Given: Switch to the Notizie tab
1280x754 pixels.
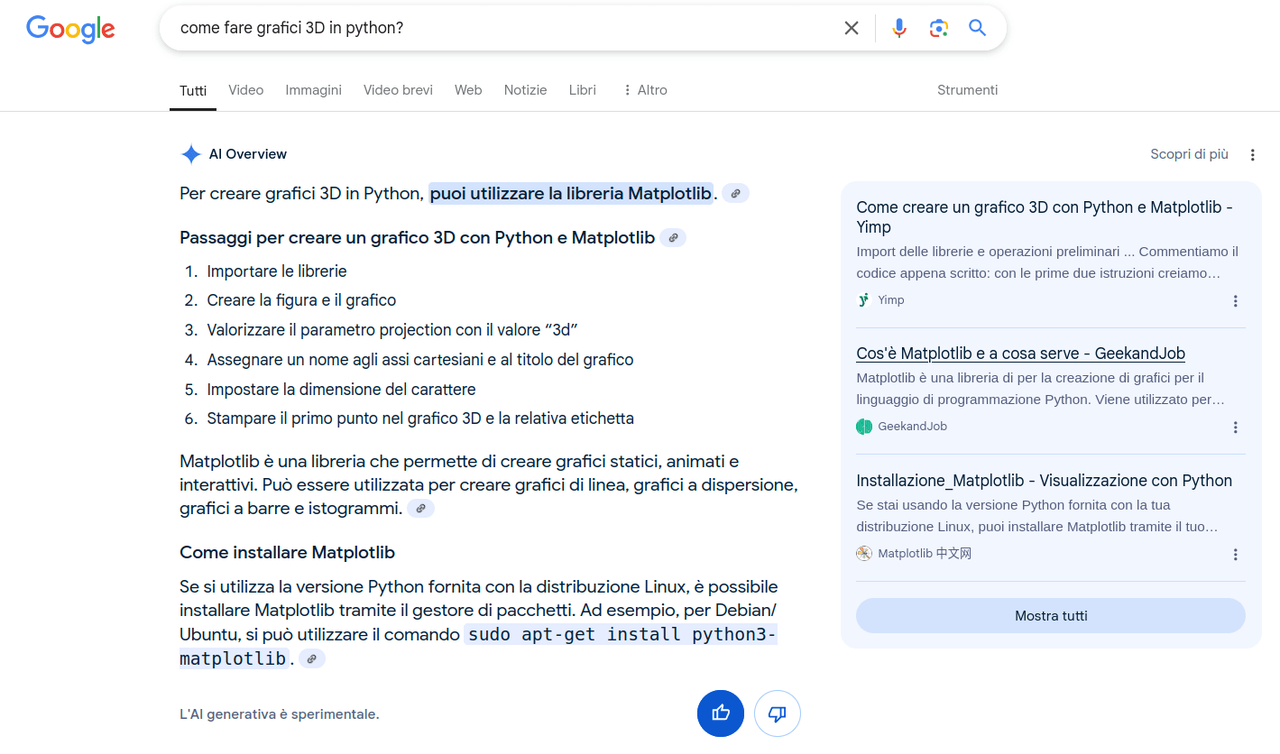Looking at the screenshot, I should [x=525, y=90].
